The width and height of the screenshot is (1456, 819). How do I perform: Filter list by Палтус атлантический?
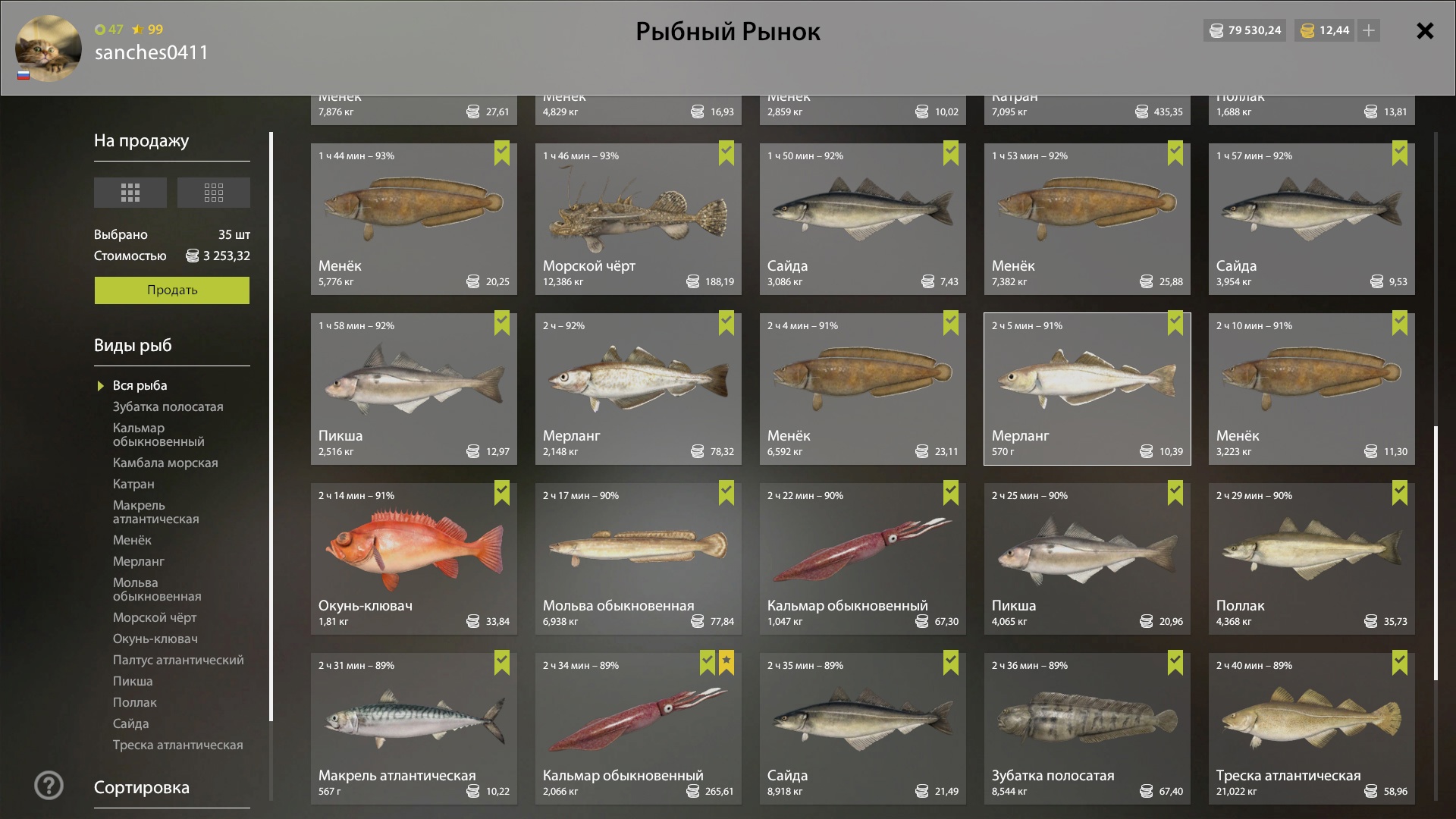[178, 660]
